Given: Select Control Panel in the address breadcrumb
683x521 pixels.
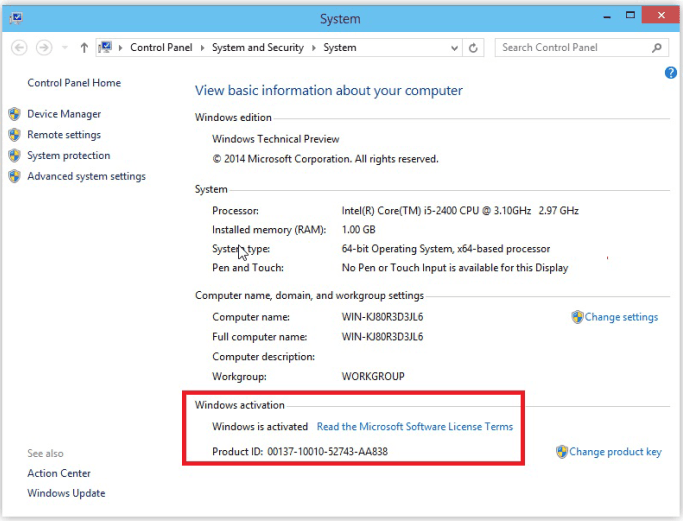Looking at the screenshot, I should click(161, 47).
